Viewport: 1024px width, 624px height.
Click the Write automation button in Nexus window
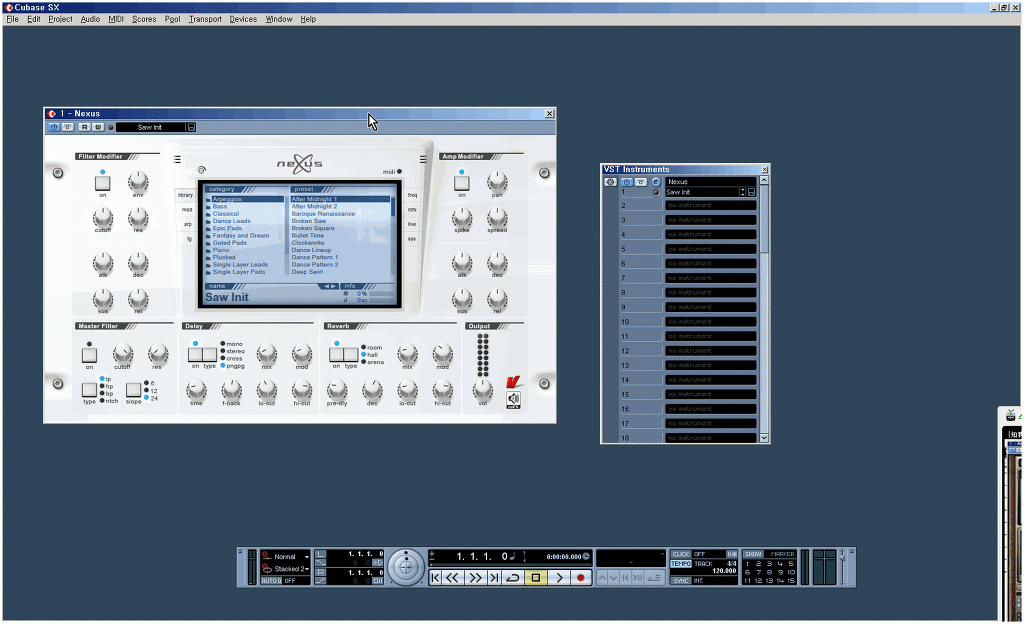(99, 127)
